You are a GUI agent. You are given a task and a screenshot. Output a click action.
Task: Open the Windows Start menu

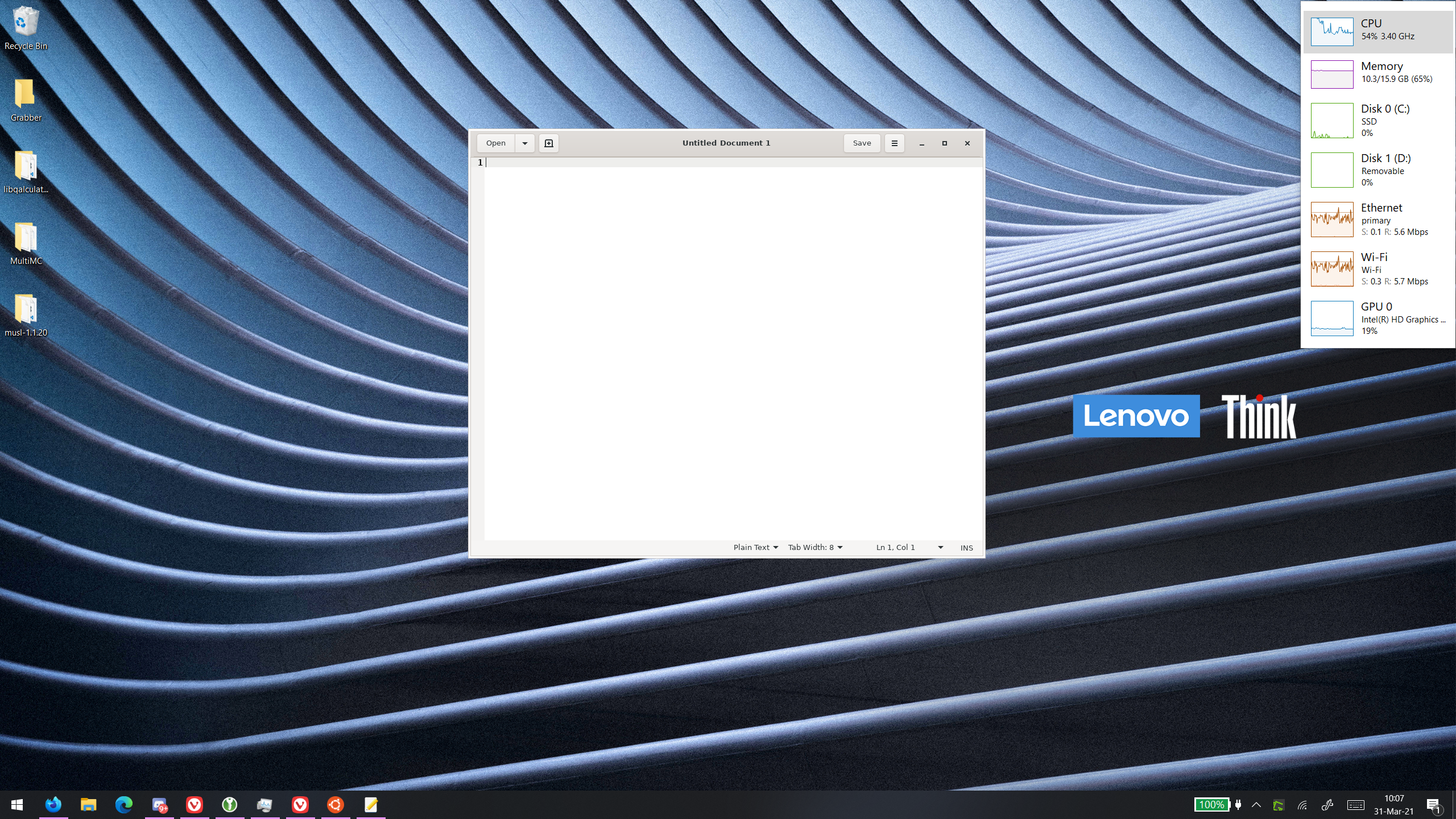point(17,805)
